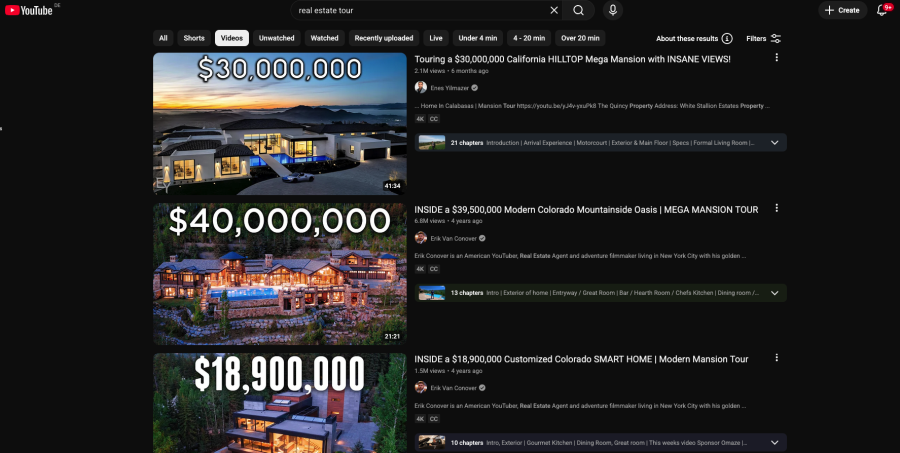Expand the 10 chapters dropdown chevron
The height and width of the screenshot is (453, 900).
pyautogui.click(x=774, y=443)
